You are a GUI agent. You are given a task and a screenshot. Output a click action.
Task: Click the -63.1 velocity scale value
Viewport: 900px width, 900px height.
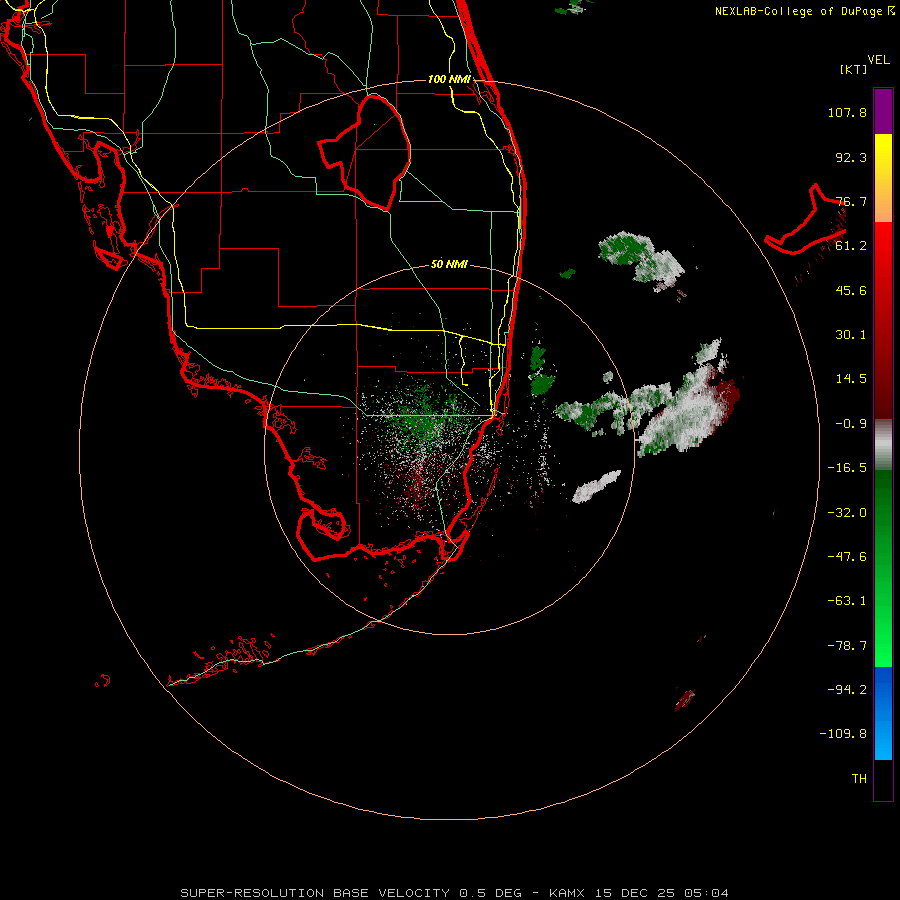847,601
